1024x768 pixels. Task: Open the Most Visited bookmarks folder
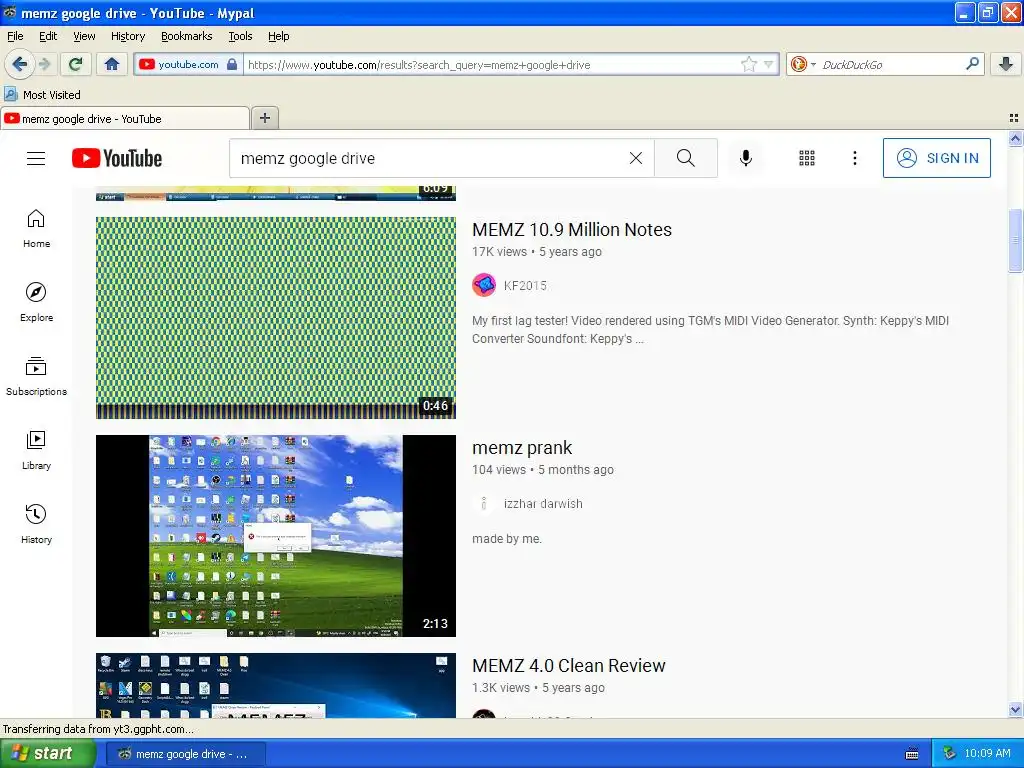(42, 95)
